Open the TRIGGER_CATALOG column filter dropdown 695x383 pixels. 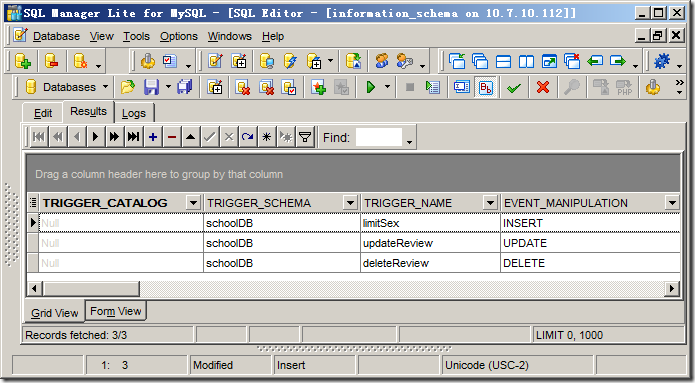click(x=193, y=203)
